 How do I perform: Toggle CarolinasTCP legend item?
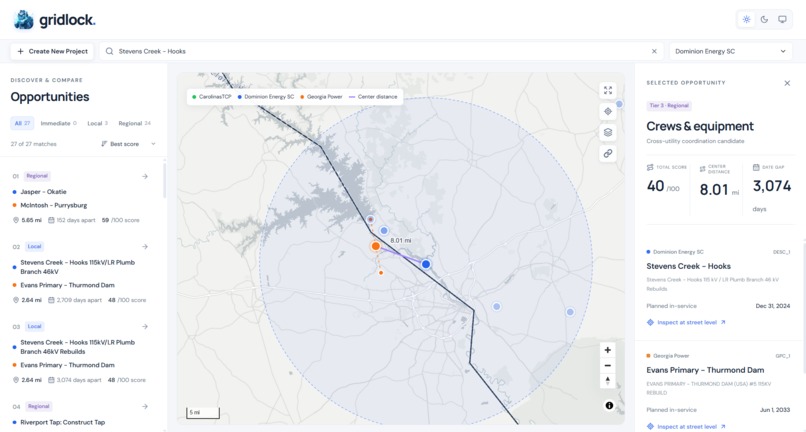[211, 97]
